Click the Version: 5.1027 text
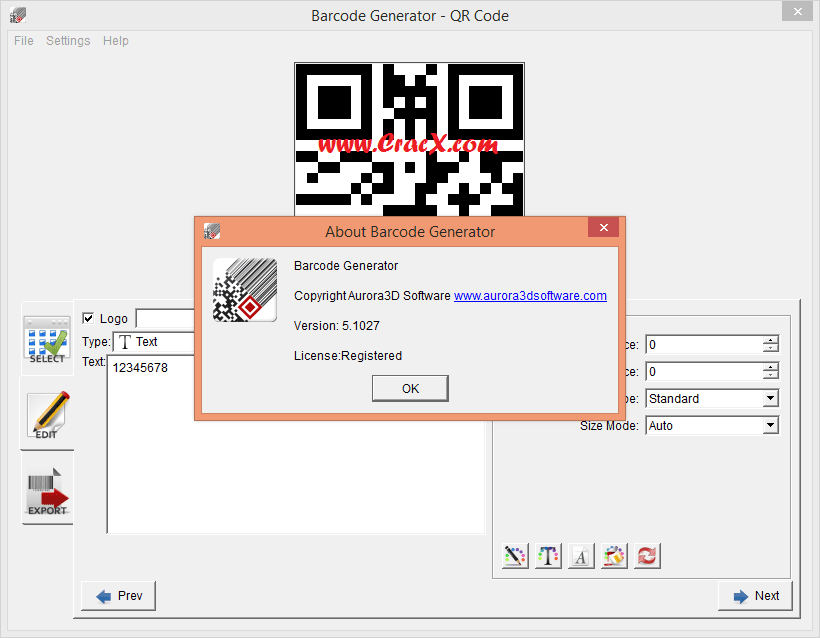Screen dimensions: 820x638 click(x=337, y=326)
